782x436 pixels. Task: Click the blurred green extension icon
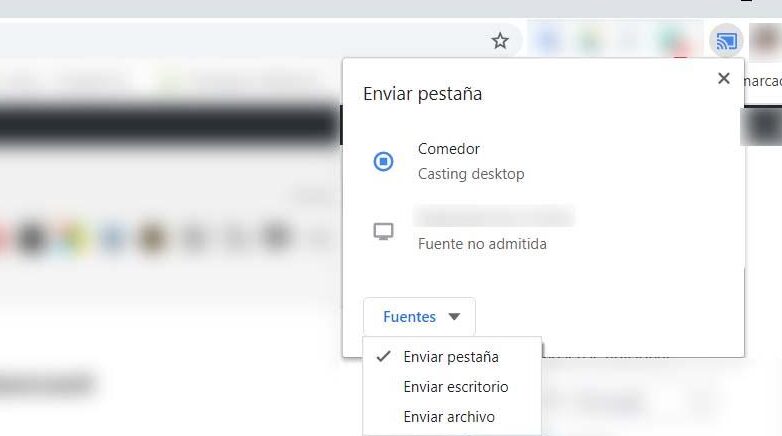click(x=590, y=41)
